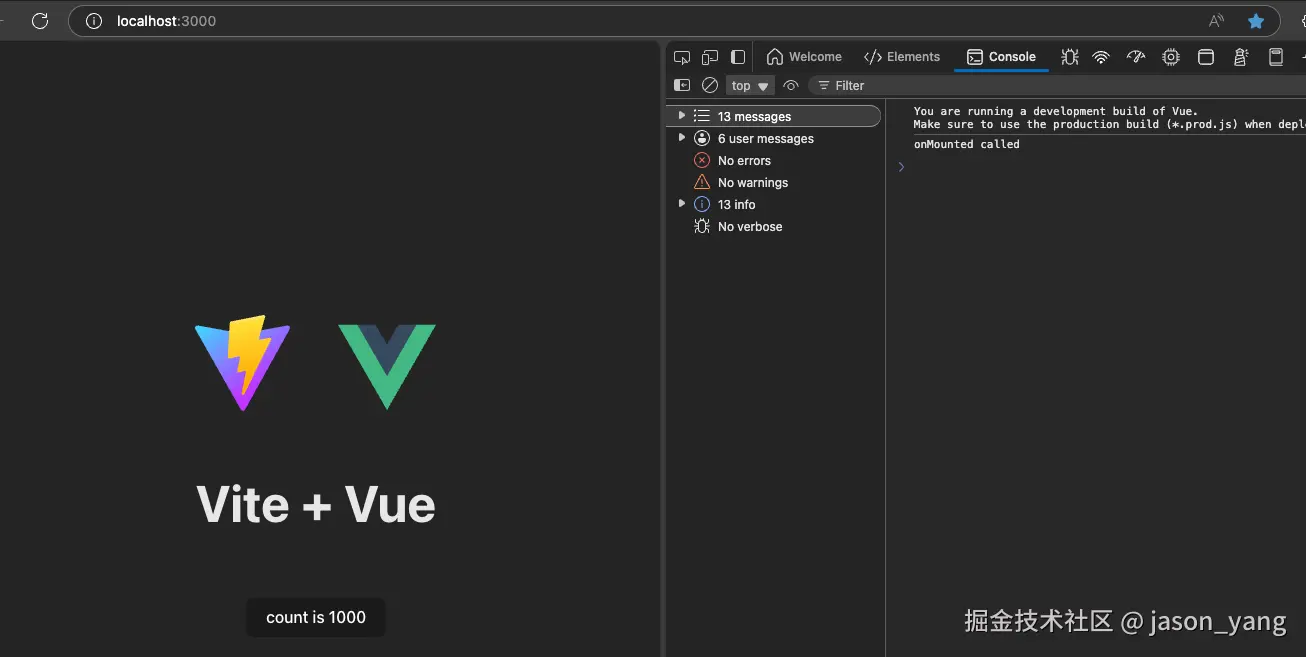Click the warning triangle icon
The image size is (1306, 657).
702,182
